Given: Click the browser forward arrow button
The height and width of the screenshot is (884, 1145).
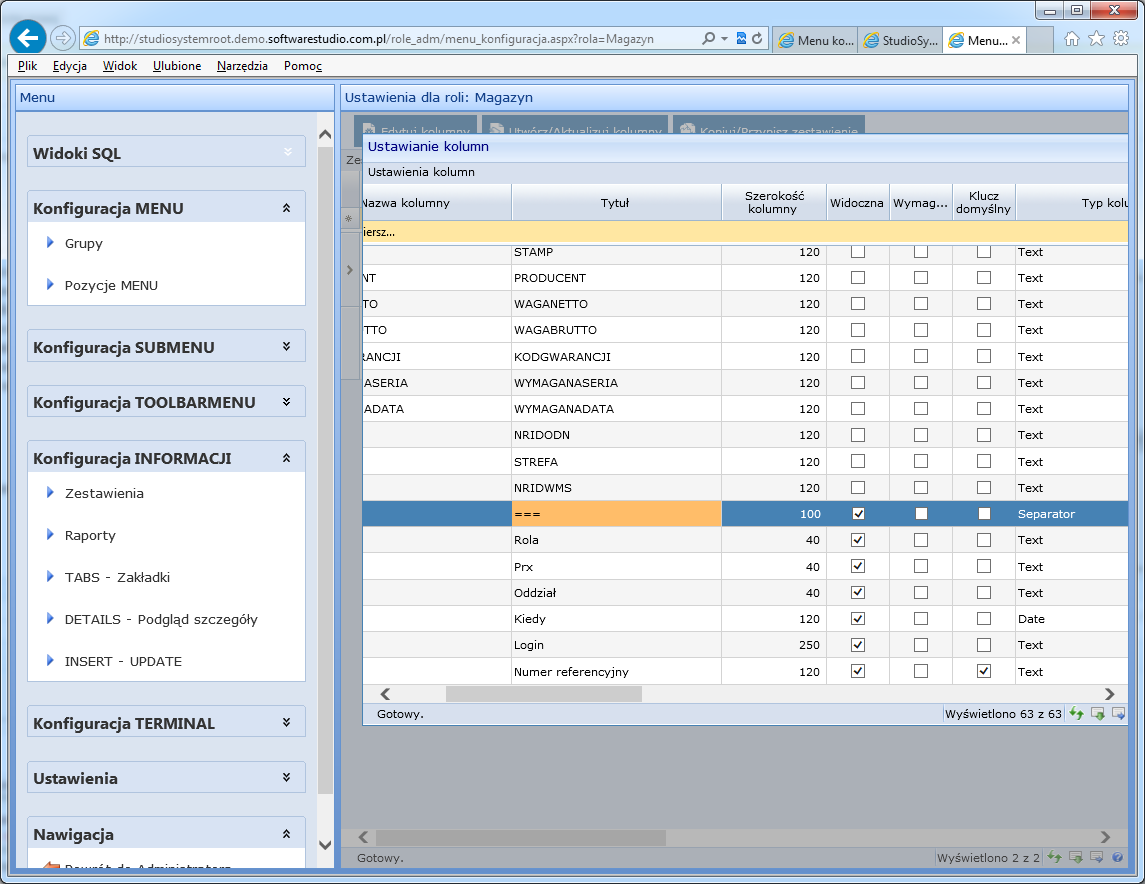Looking at the screenshot, I should click(x=63, y=38).
